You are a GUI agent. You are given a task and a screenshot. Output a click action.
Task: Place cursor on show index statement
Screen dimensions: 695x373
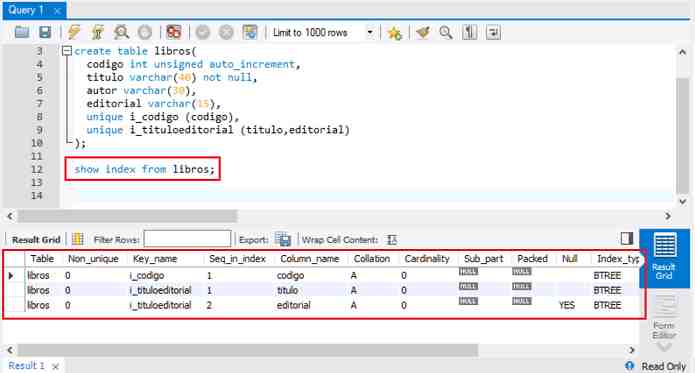click(x=144, y=169)
